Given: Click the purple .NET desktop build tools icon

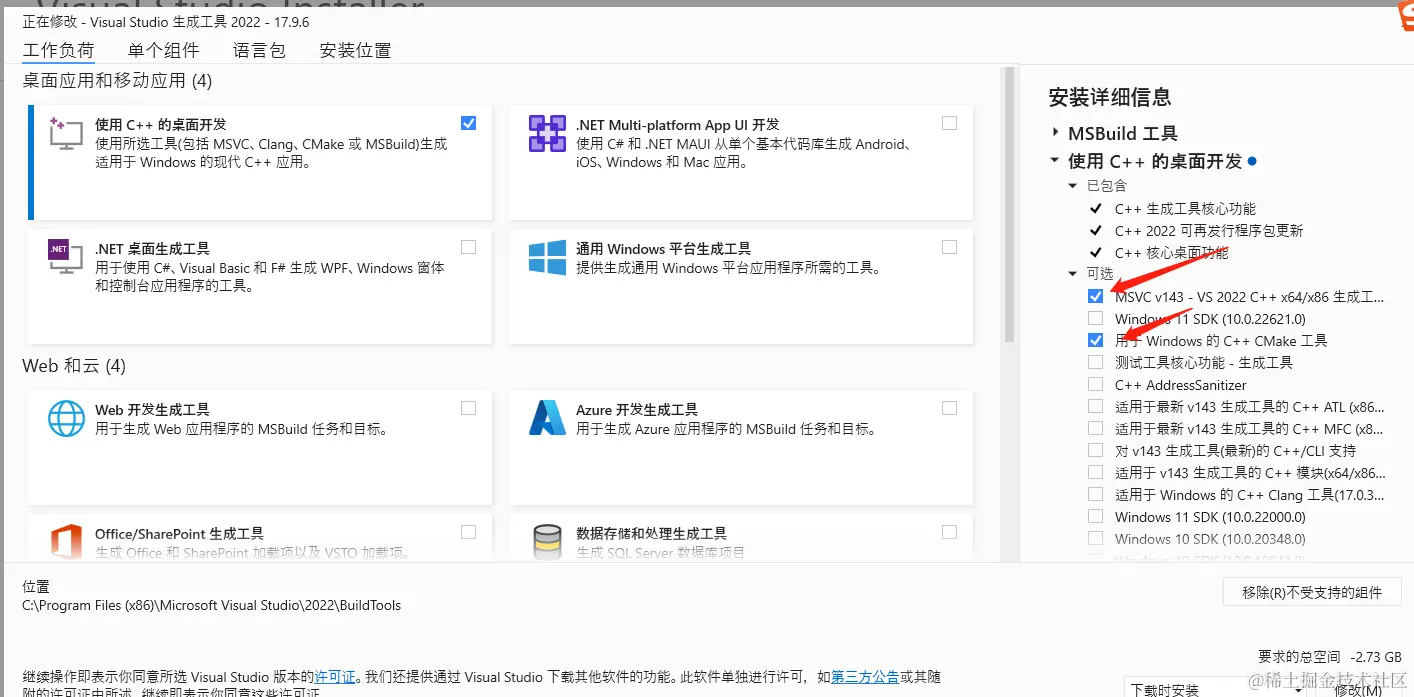Looking at the screenshot, I should point(66,256).
